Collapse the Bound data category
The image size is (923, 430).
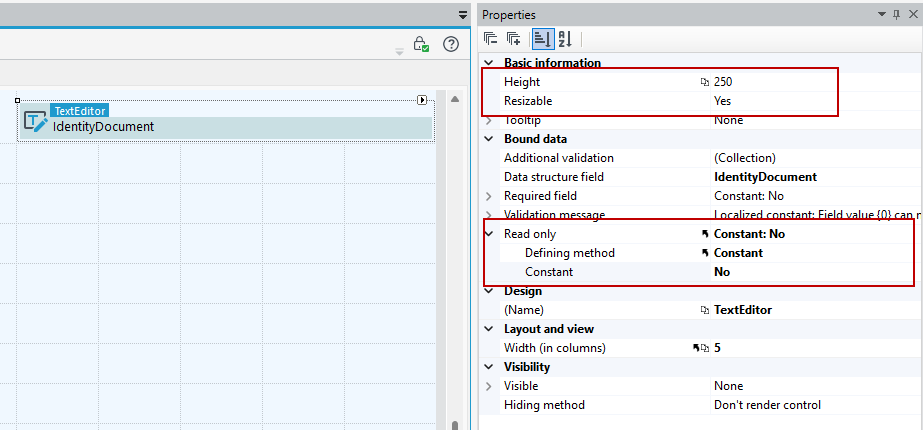tap(488, 139)
